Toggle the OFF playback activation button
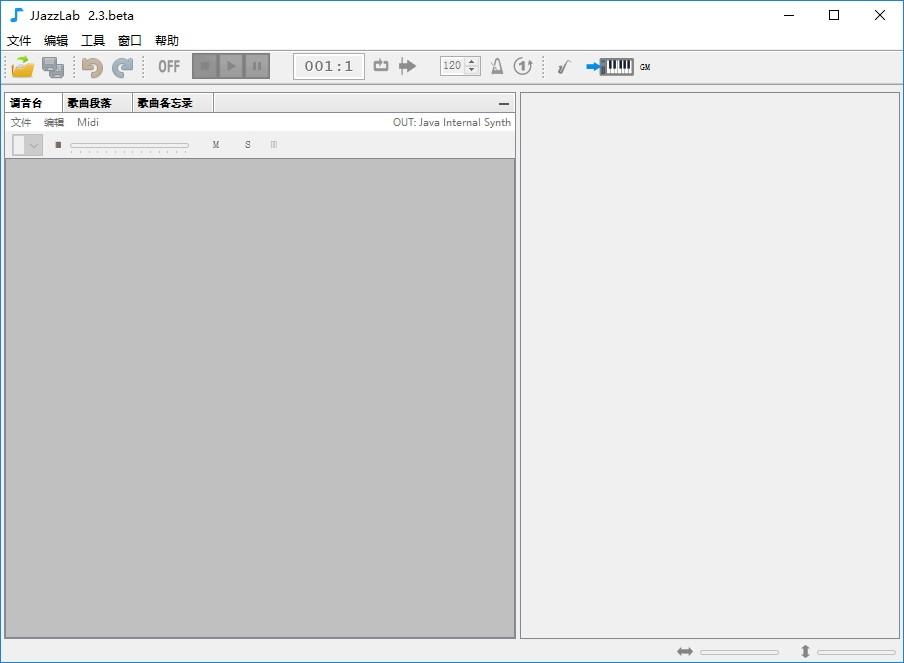The width and height of the screenshot is (904, 663). tap(169, 66)
